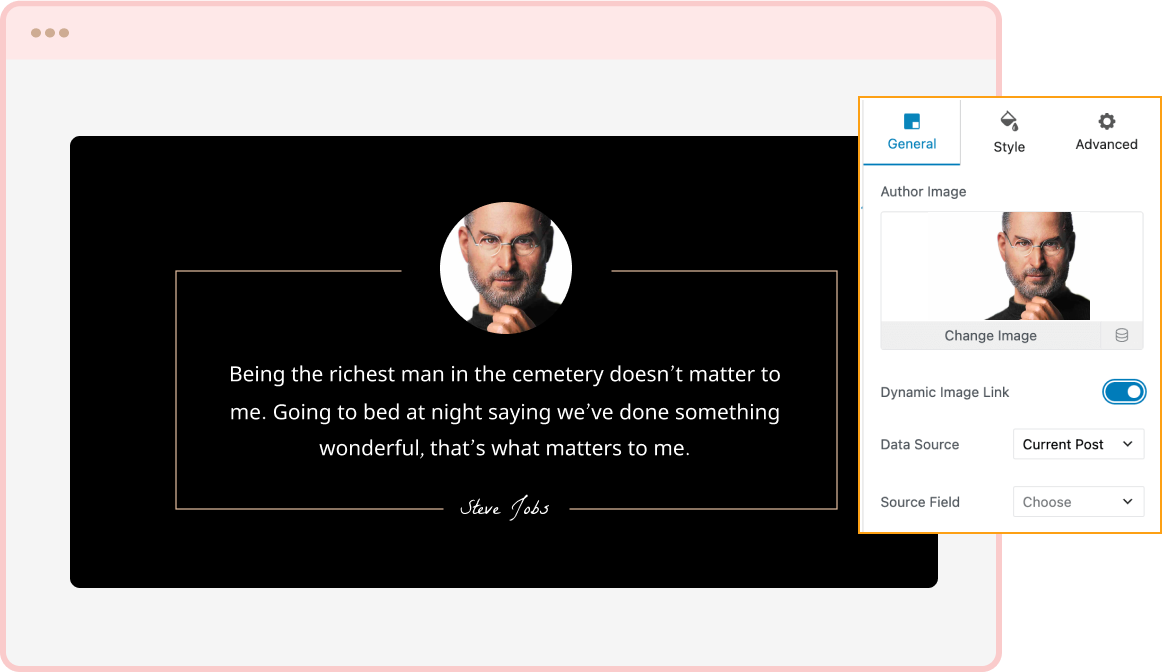
Task: Expand the Source Field Choose dropdown
Action: [1077, 502]
